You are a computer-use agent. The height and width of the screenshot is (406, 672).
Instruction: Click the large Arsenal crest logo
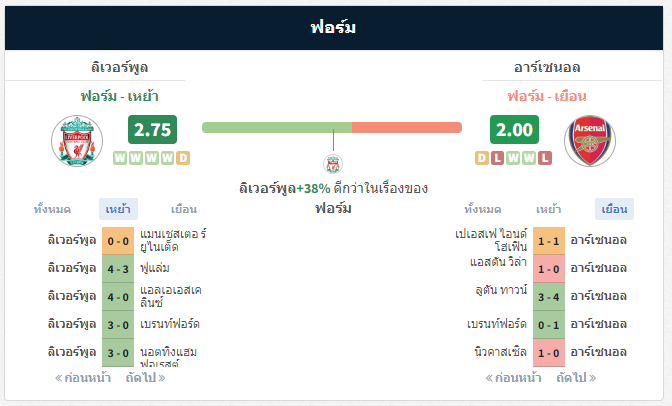pos(590,141)
